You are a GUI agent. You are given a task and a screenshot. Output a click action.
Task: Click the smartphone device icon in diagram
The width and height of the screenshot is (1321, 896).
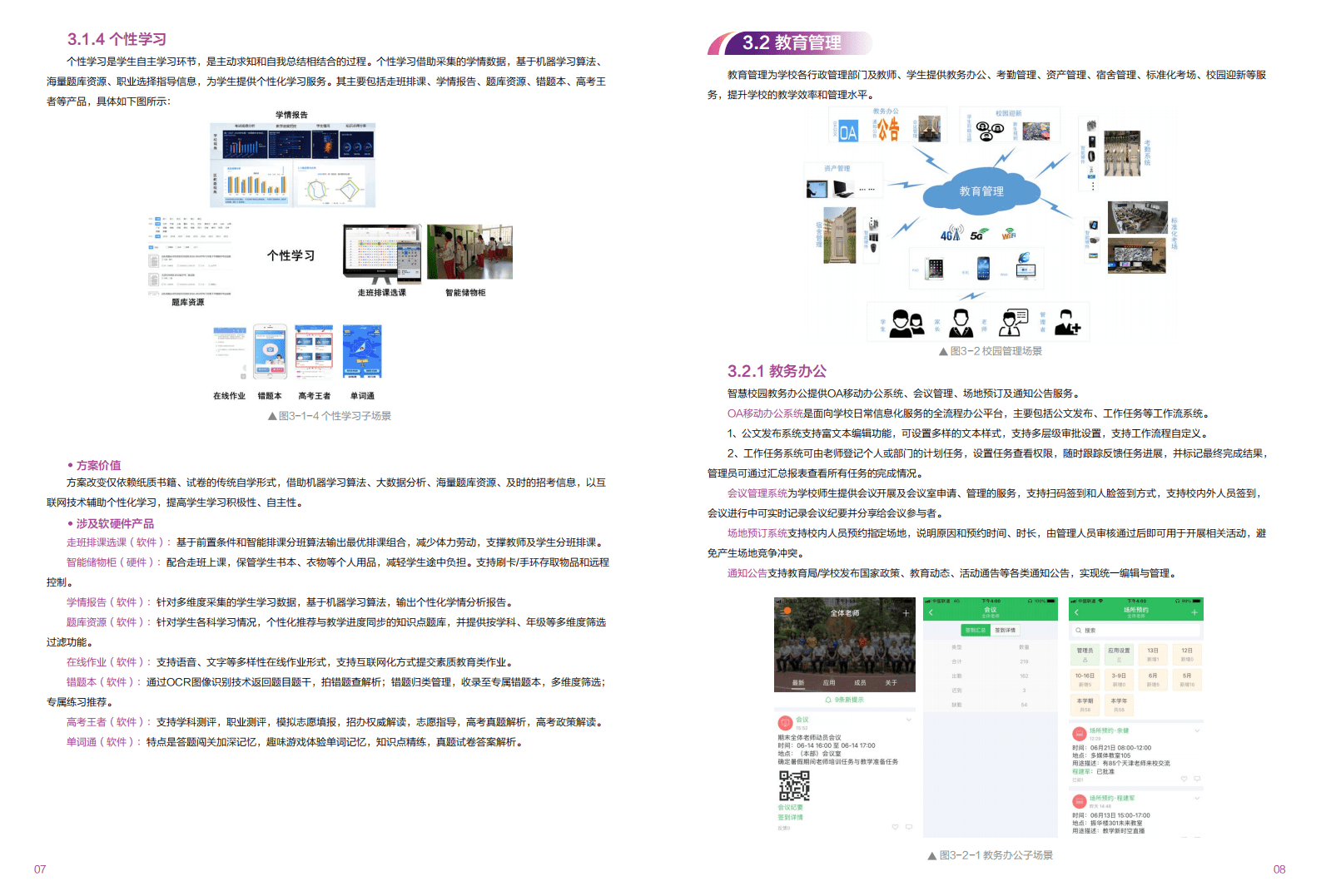(x=983, y=268)
